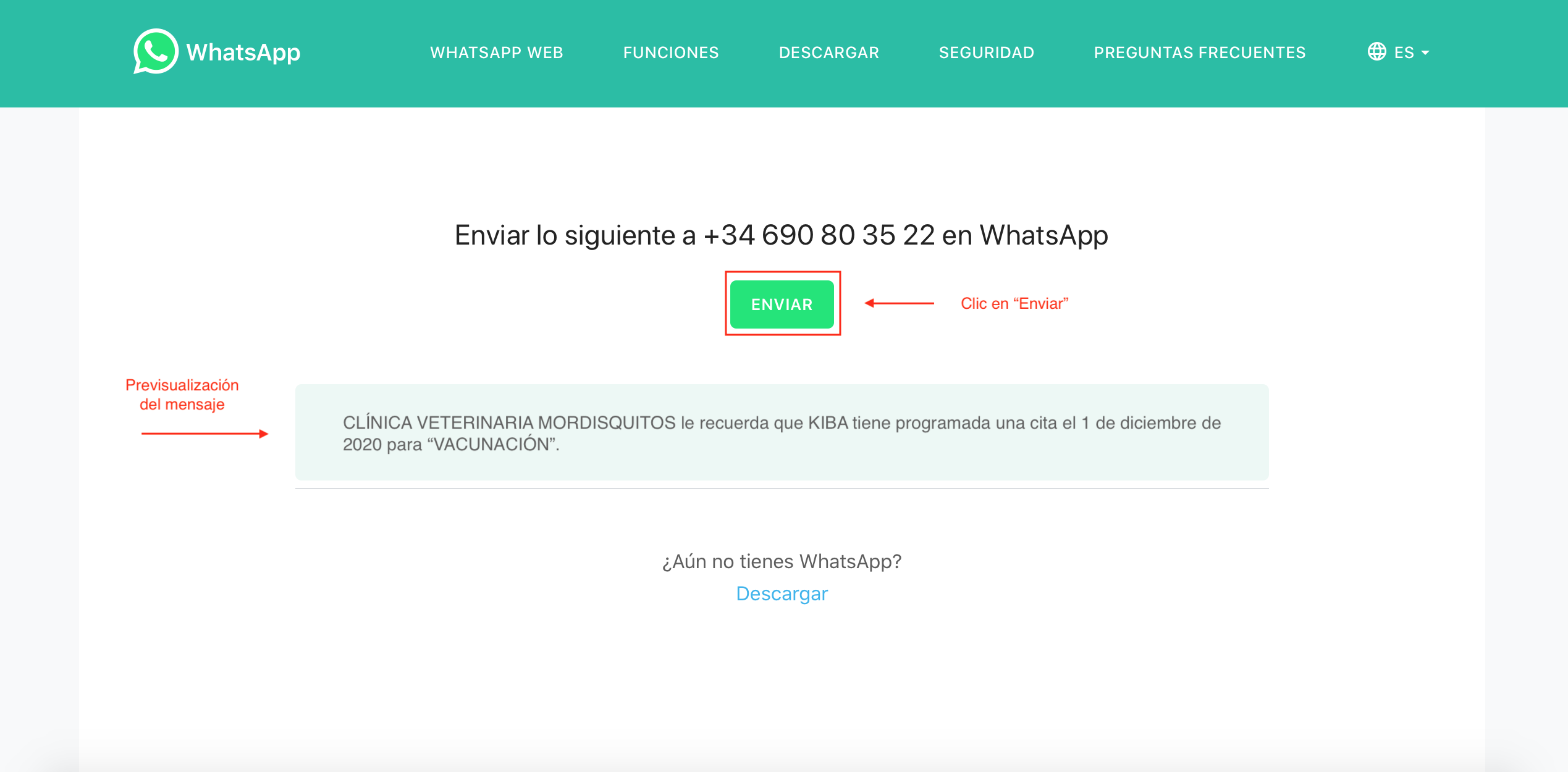1568x772 pixels.
Task: Select Descargar in the top navigation
Action: click(829, 52)
